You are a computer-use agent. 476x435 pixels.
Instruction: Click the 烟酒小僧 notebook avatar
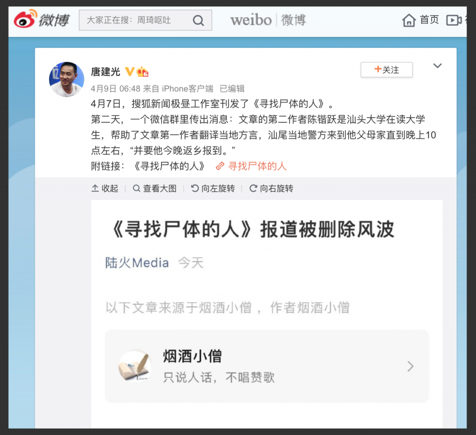tap(135, 366)
